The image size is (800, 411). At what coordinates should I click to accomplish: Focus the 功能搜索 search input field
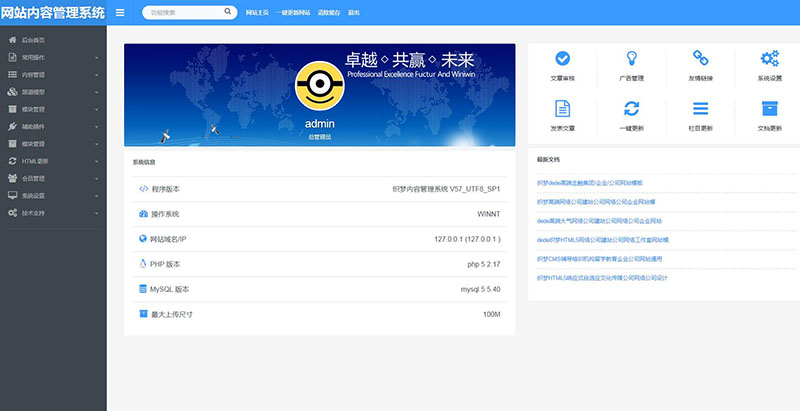pos(185,13)
